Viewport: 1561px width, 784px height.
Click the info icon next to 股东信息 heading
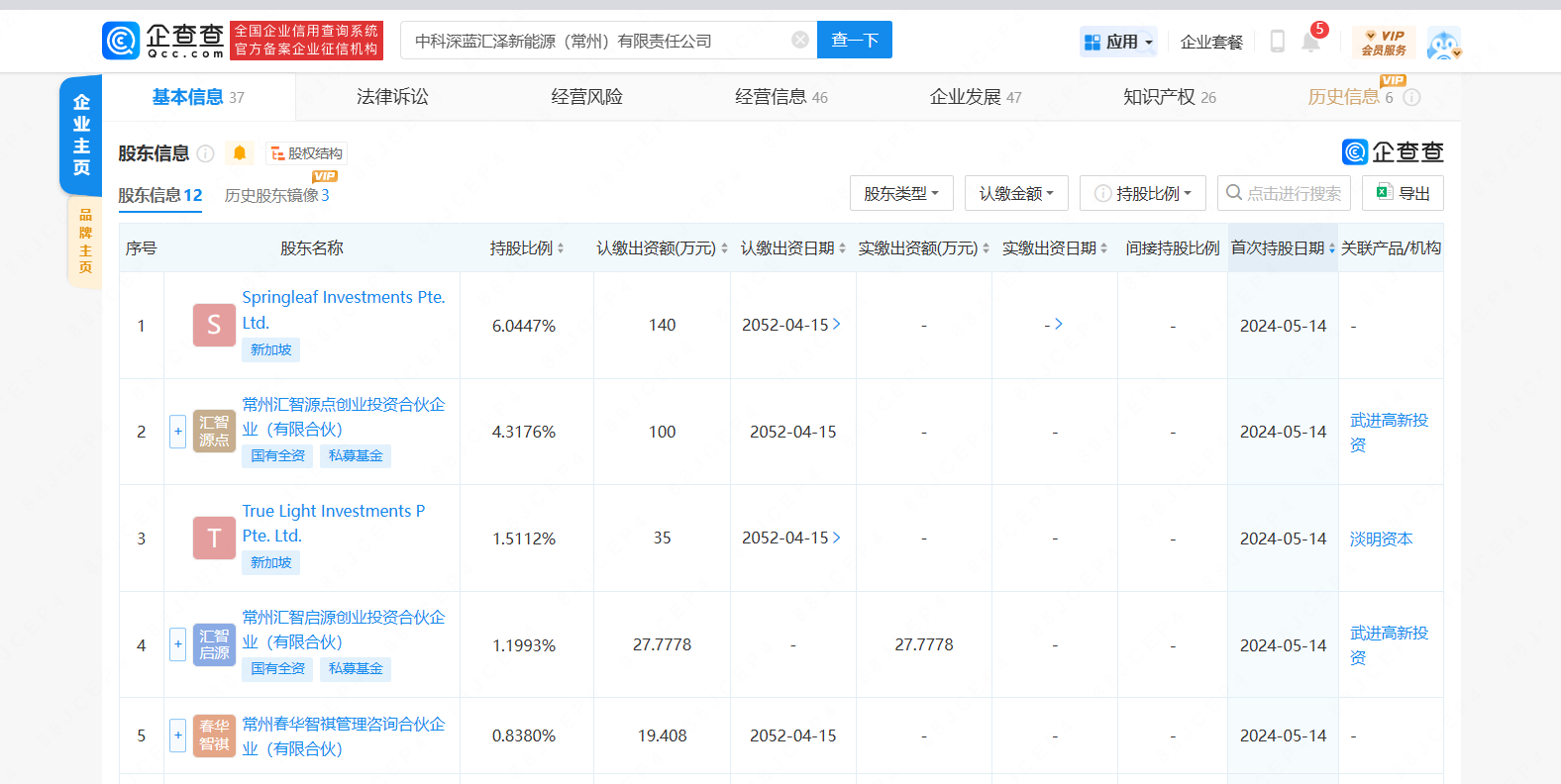click(x=206, y=153)
